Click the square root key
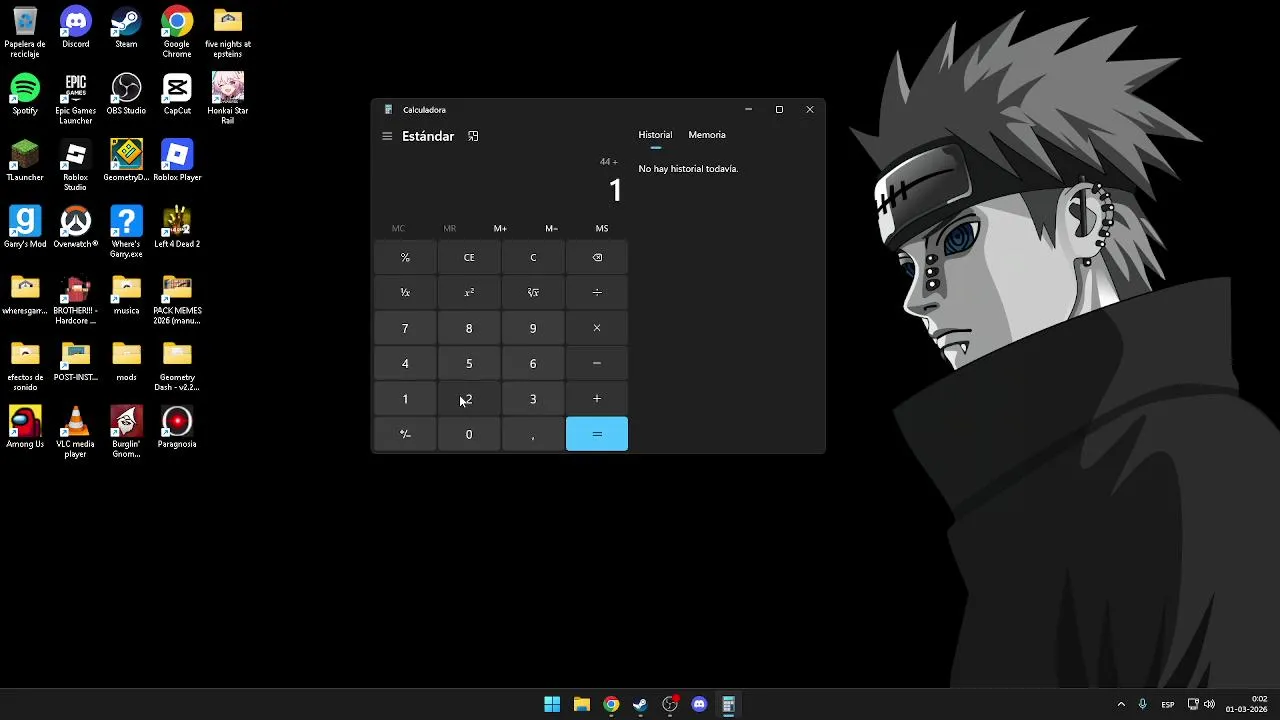Screen dimensions: 1280x720 click(533, 292)
